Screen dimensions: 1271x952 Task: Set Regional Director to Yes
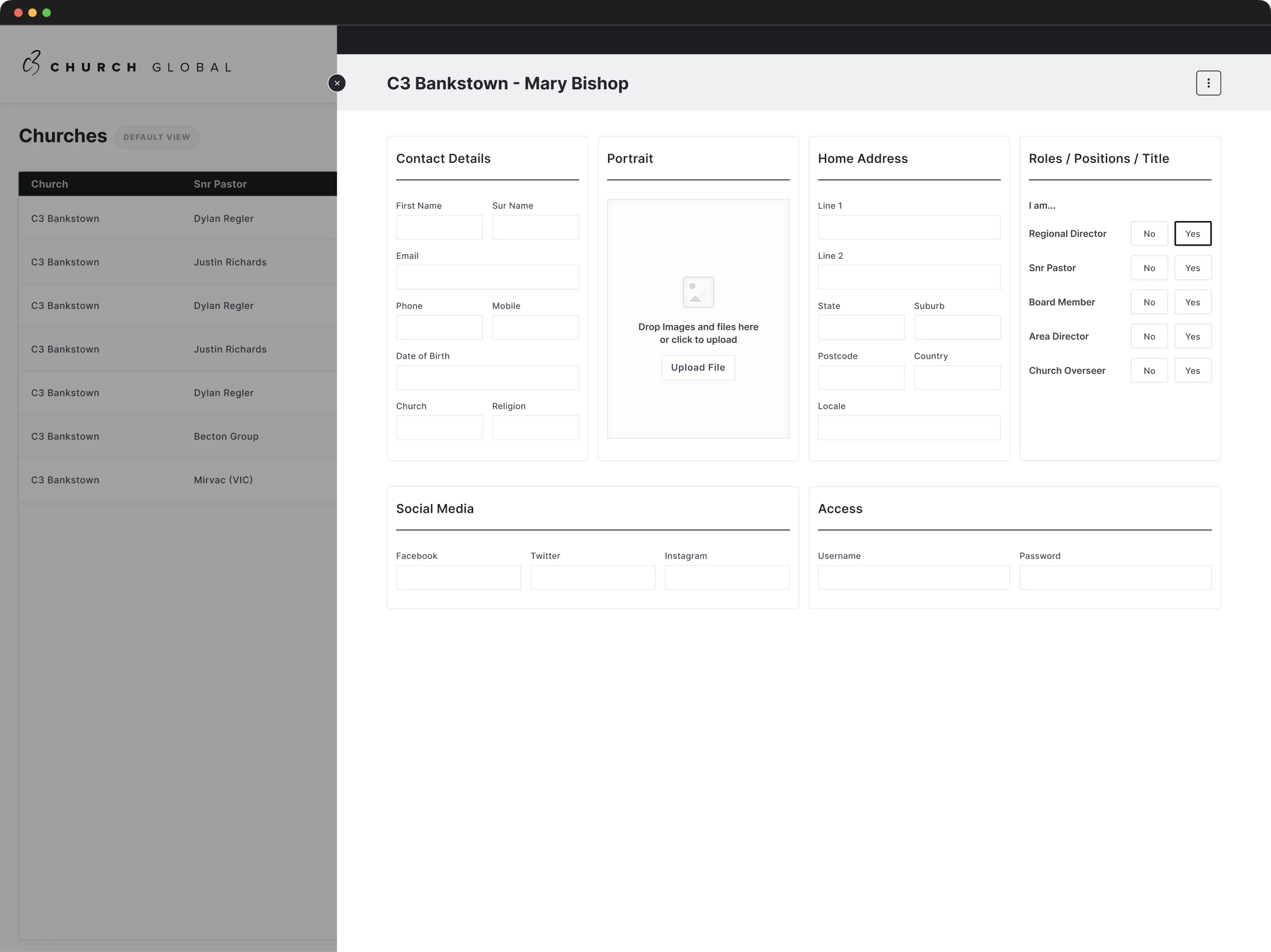pos(1192,234)
